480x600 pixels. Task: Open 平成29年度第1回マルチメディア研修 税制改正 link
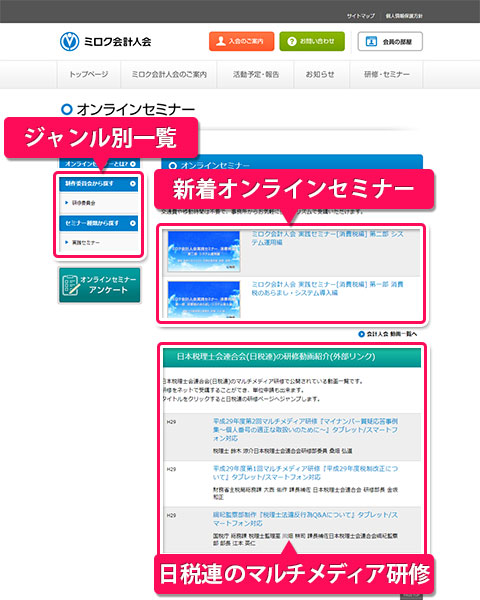pos(305,473)
